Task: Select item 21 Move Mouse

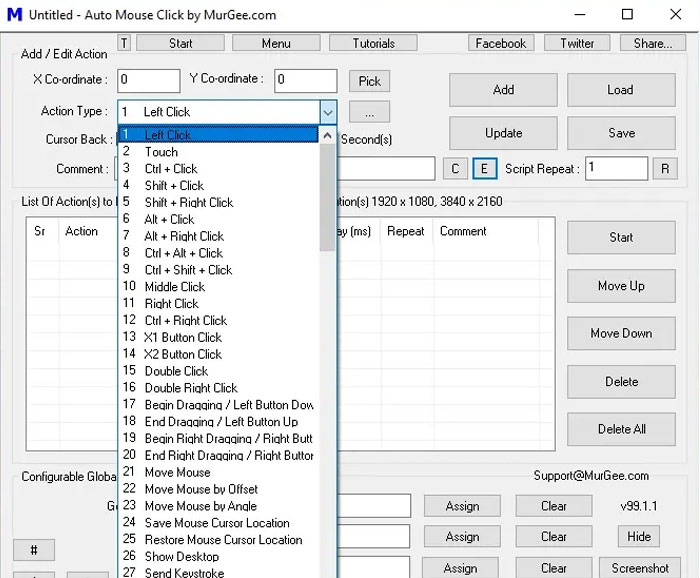Action: [x=218, y=472]
